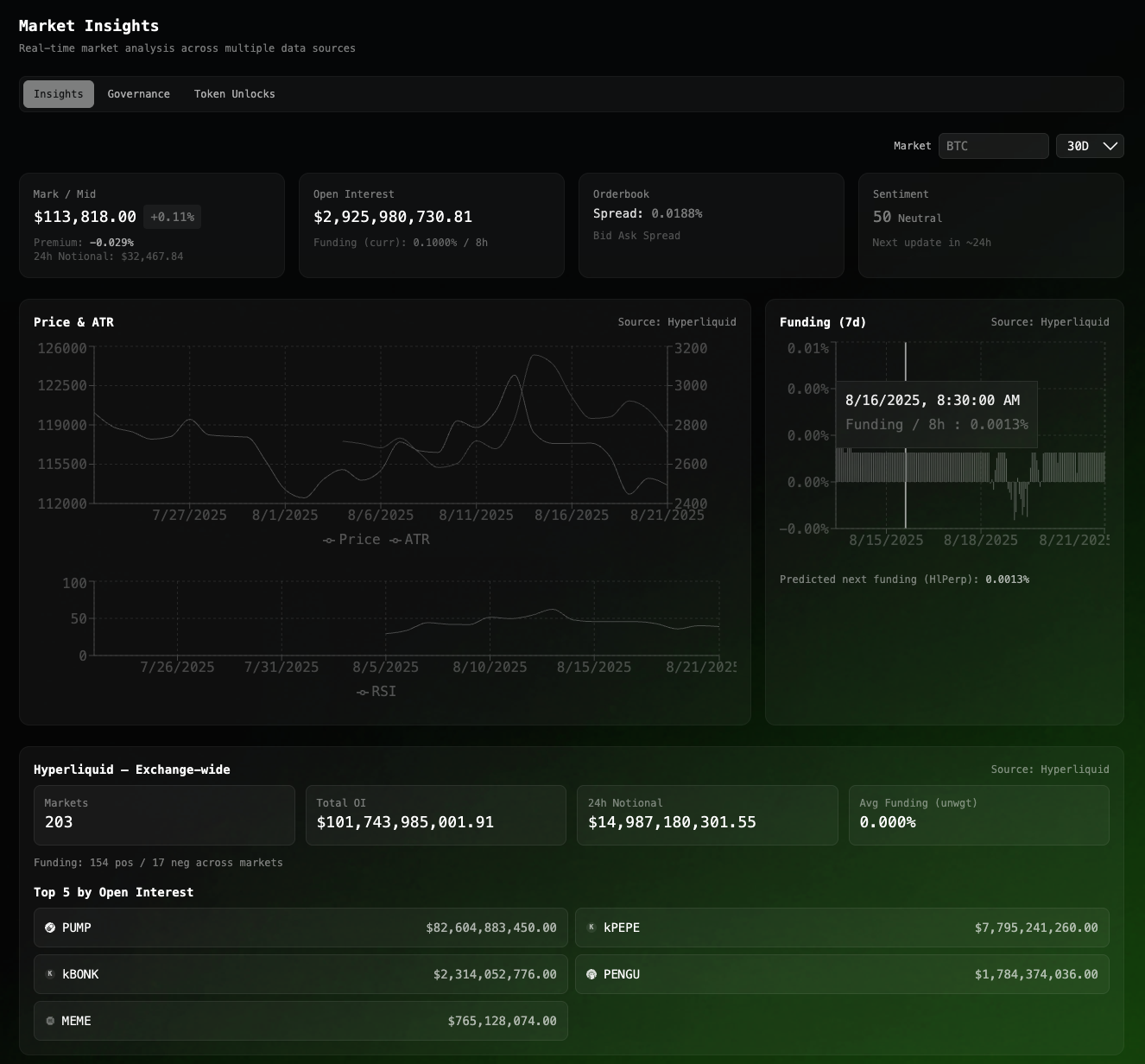Click the PUMP token icon
The image size is (1145, 1064).
[50, 928]
